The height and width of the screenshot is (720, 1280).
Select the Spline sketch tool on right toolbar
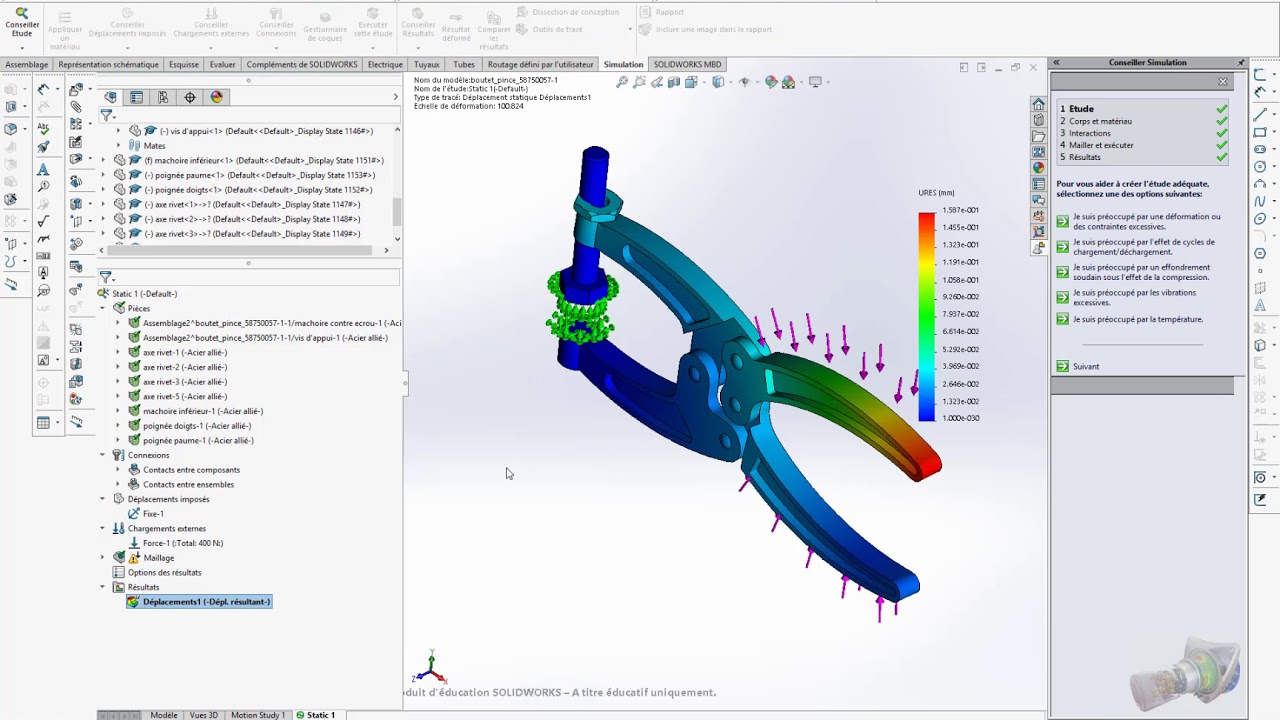pos(1260,201)
